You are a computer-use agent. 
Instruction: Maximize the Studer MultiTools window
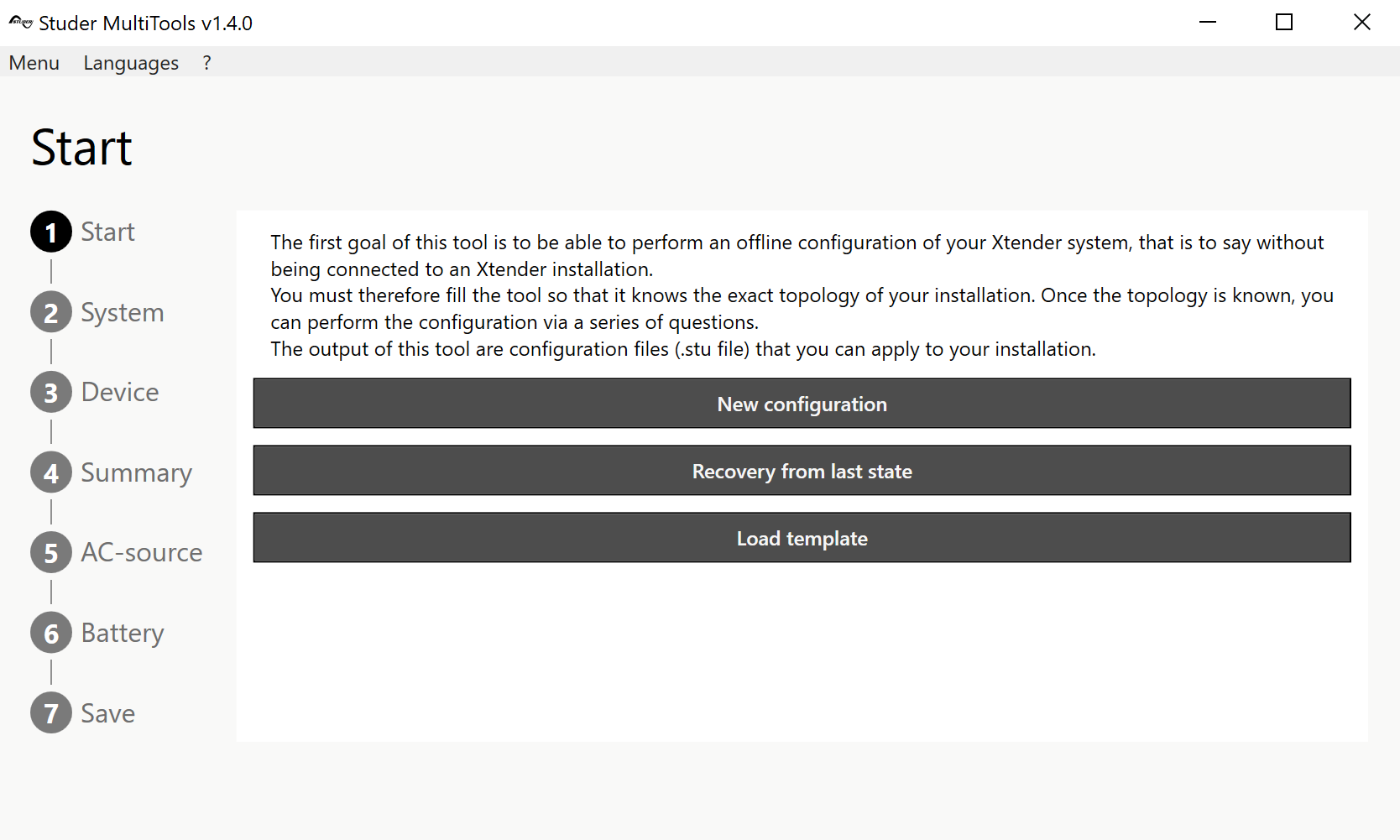tap(1284, 23)
